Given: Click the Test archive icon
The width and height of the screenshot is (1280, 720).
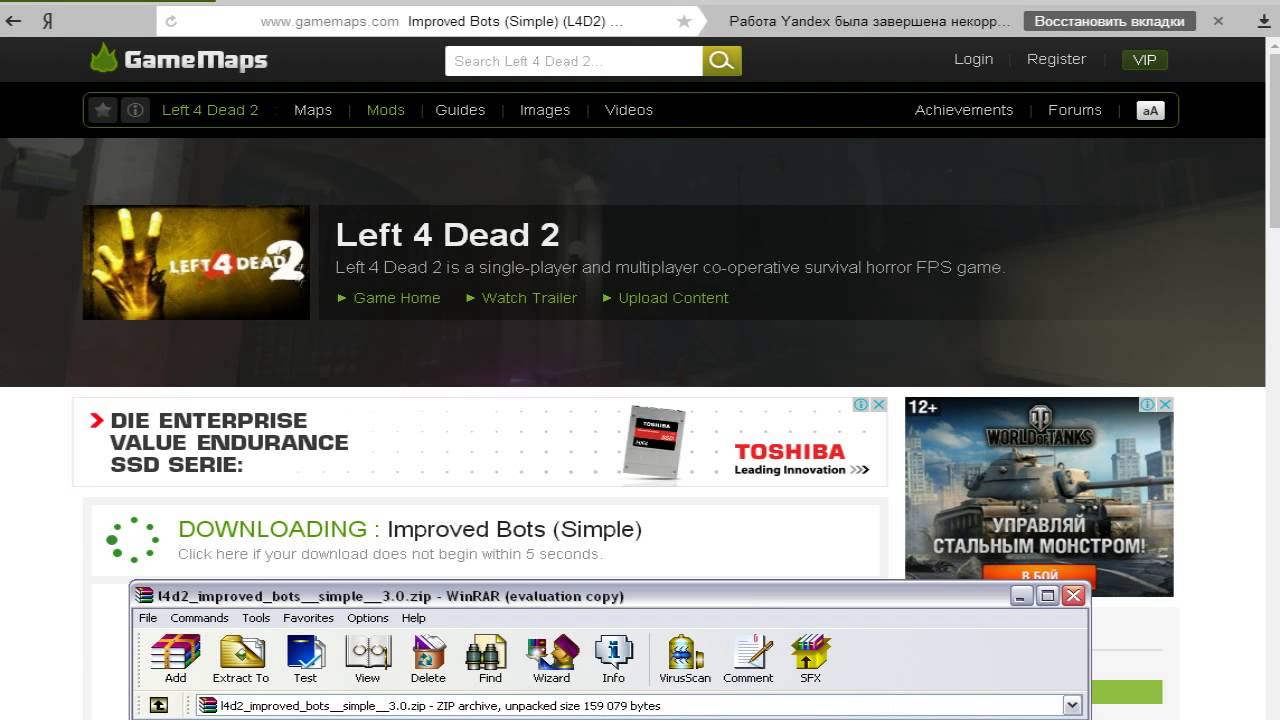Looking at the screenshot, I should click(x=305, y=659).
